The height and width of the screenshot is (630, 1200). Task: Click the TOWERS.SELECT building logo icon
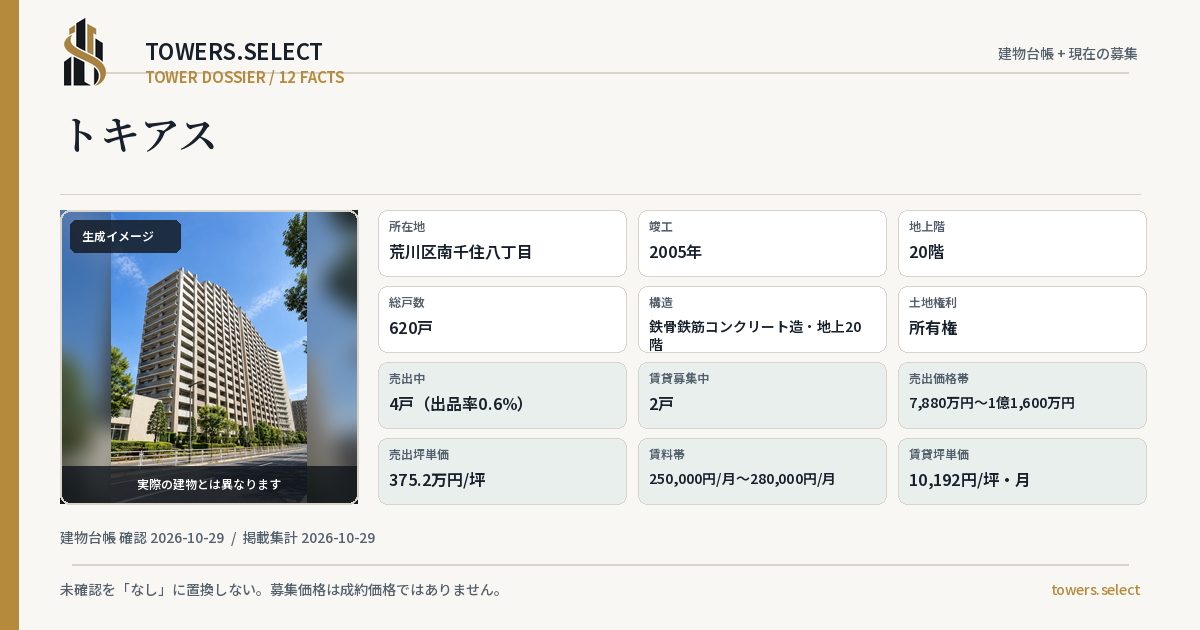click(x=85, y=52)
